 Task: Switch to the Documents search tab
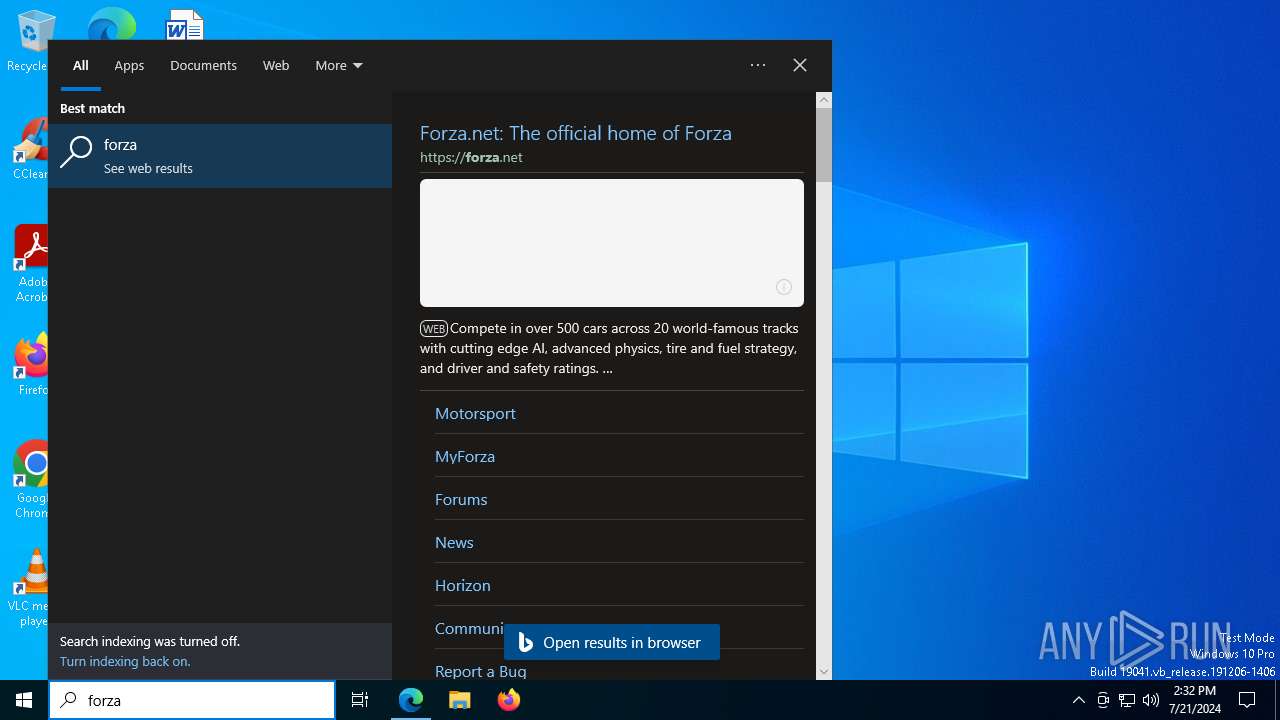click(203, 65)
